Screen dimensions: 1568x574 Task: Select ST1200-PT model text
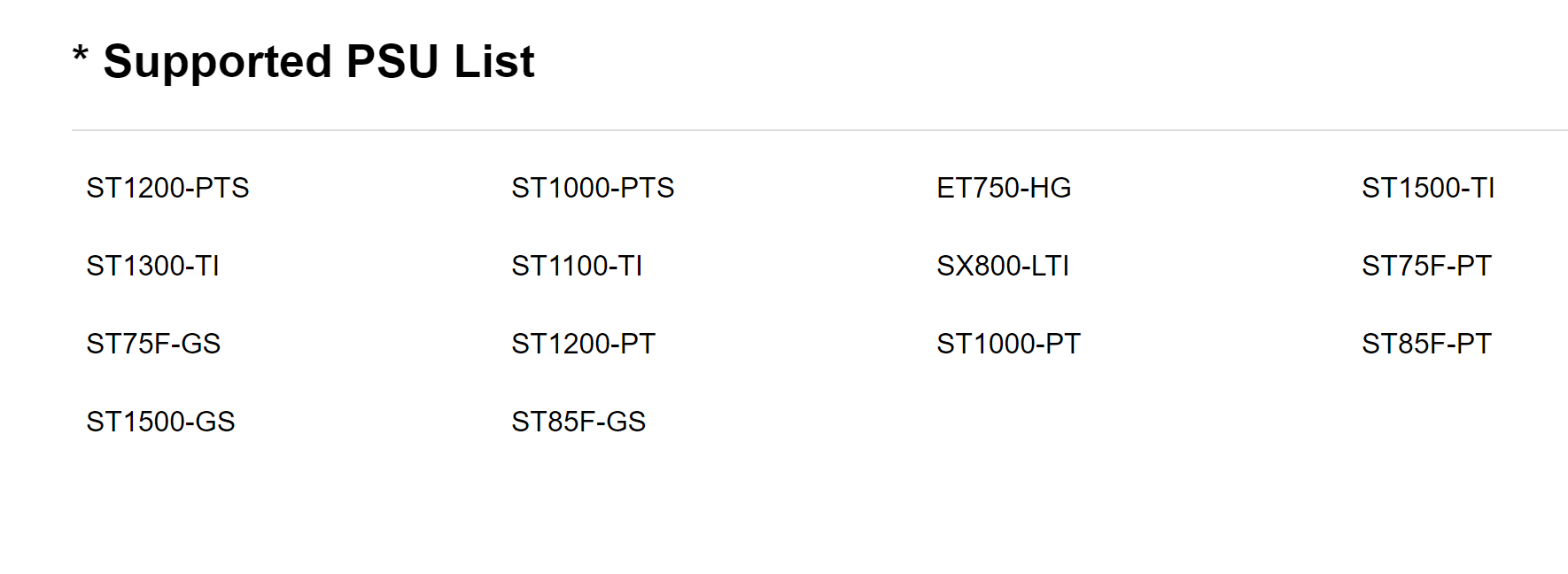click(583, 344)
